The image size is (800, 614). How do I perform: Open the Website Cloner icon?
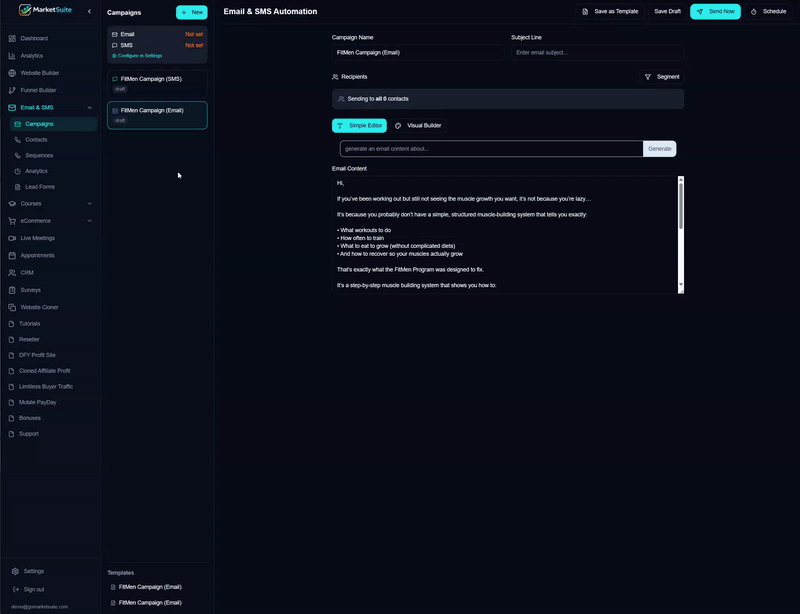pos(12,307)
